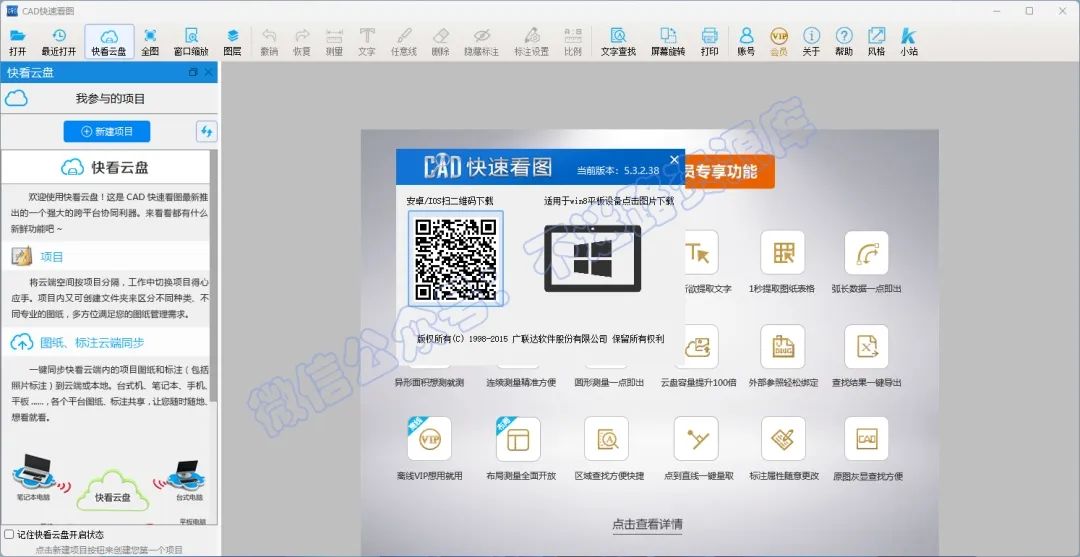
Task: Select the 窗口缩放 window zoom tool
Action: click(x=191, y=42)
